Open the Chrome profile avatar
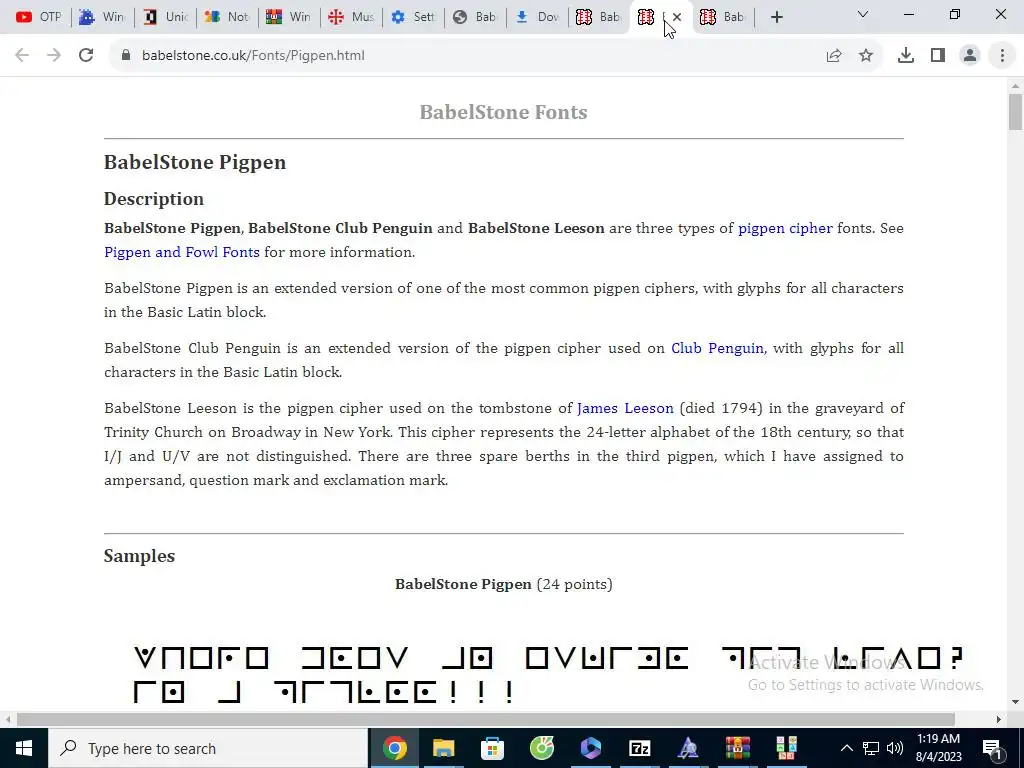Image resolution: width=1024 pixels, height=768 pixels. [970, 56]
